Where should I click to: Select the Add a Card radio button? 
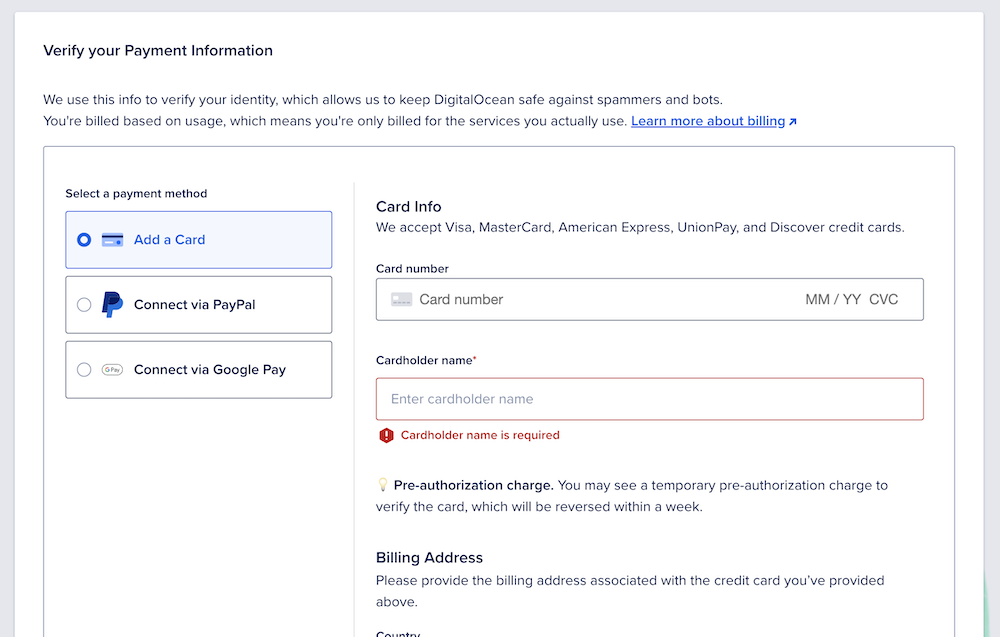click(x=84, y=240)
